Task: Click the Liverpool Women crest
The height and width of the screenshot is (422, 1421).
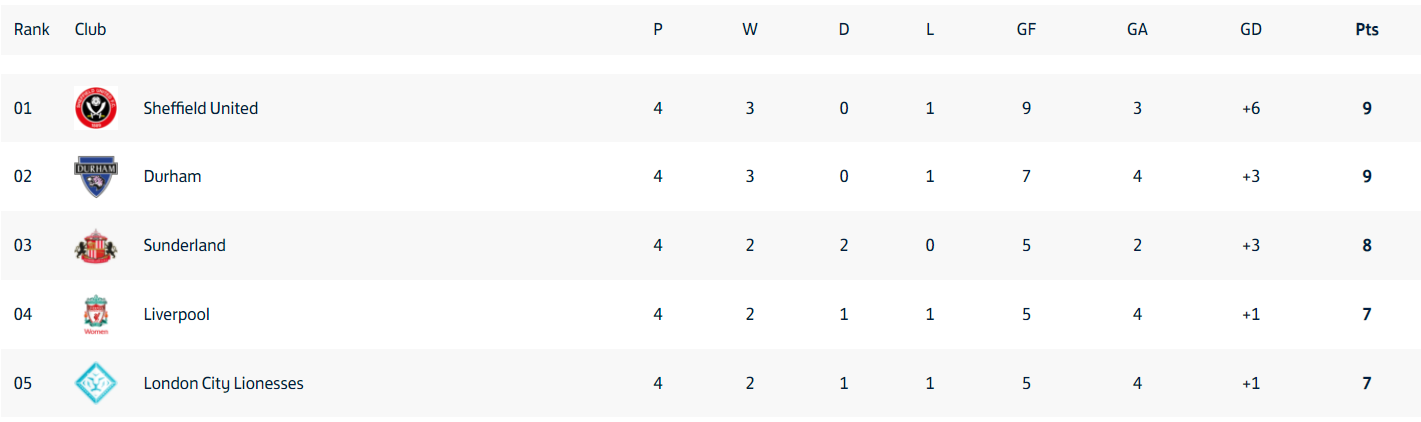Action: pyautogui.click(x=96, y=315)
